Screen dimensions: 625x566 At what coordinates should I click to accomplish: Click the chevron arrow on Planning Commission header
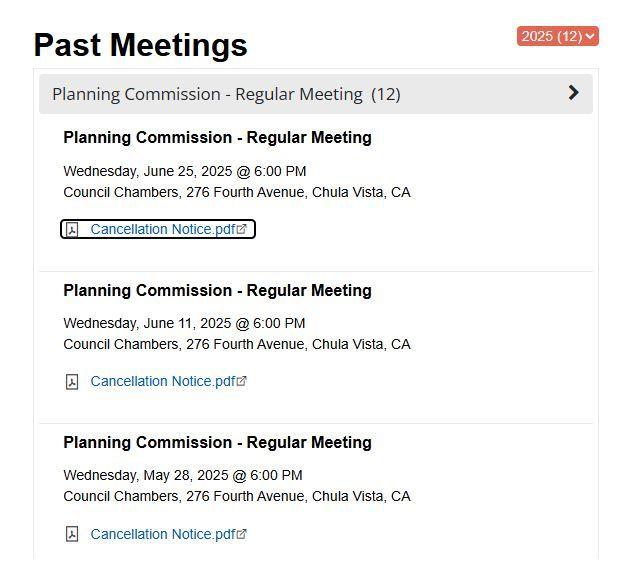573,93
